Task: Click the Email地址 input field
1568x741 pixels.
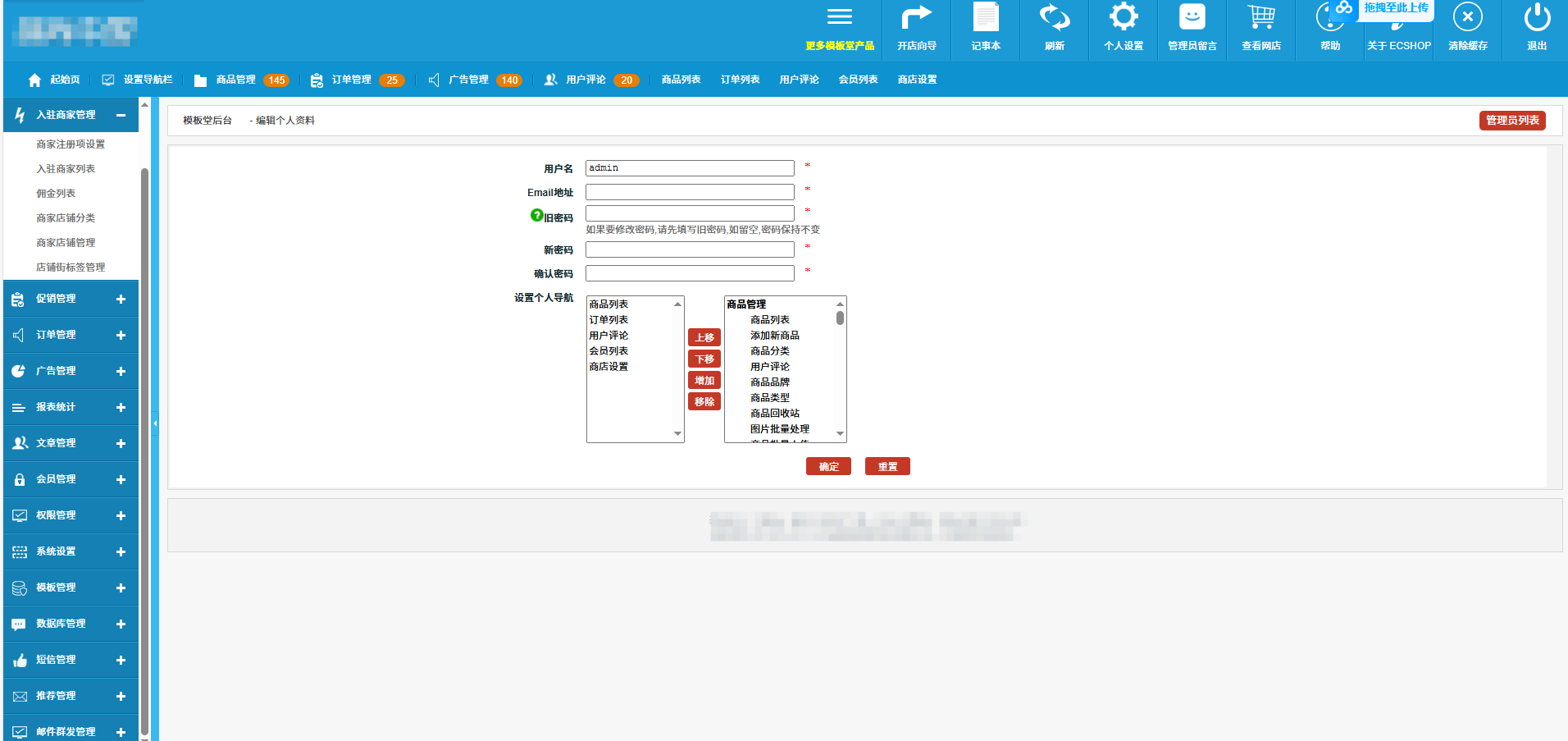Action: pos(690,192)
